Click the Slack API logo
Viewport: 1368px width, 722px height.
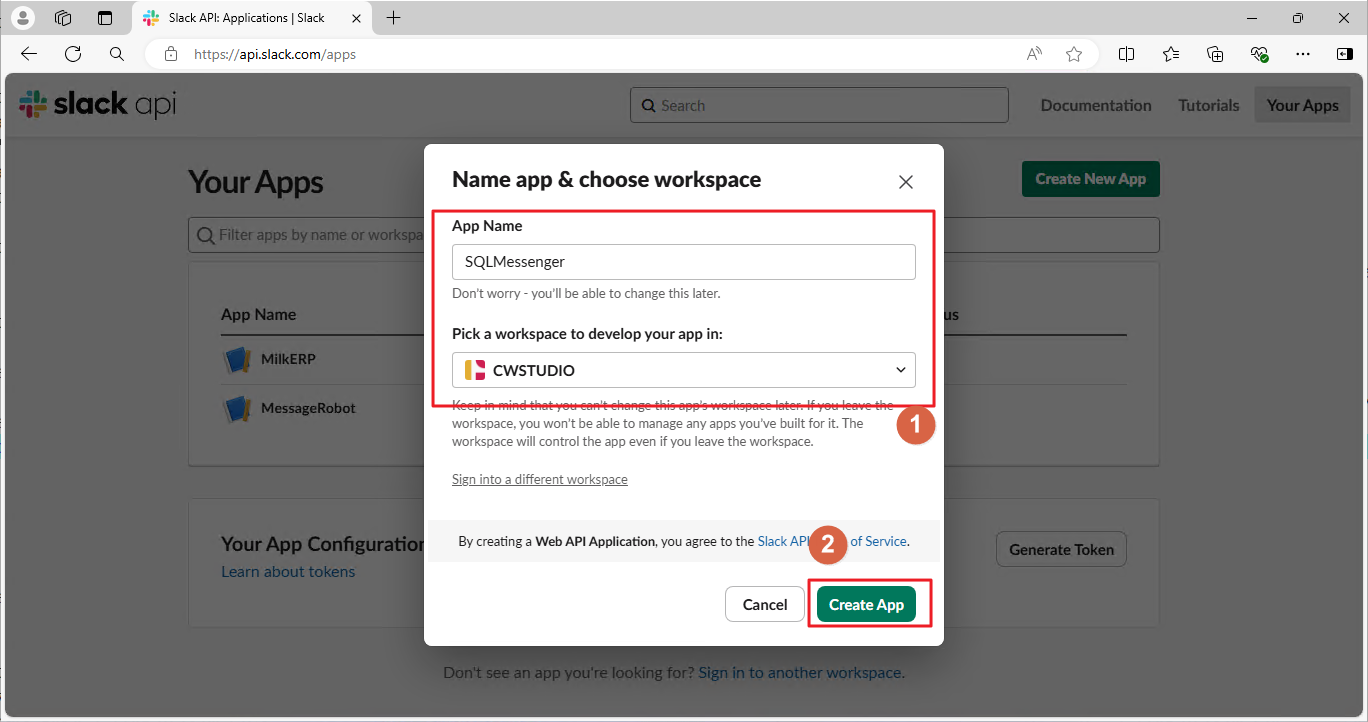[x=98, y=104]
